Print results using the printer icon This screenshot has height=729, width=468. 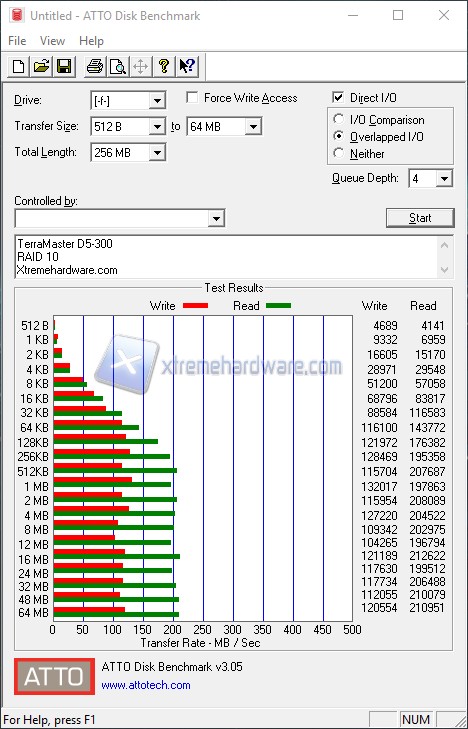(x=95, y=66)
